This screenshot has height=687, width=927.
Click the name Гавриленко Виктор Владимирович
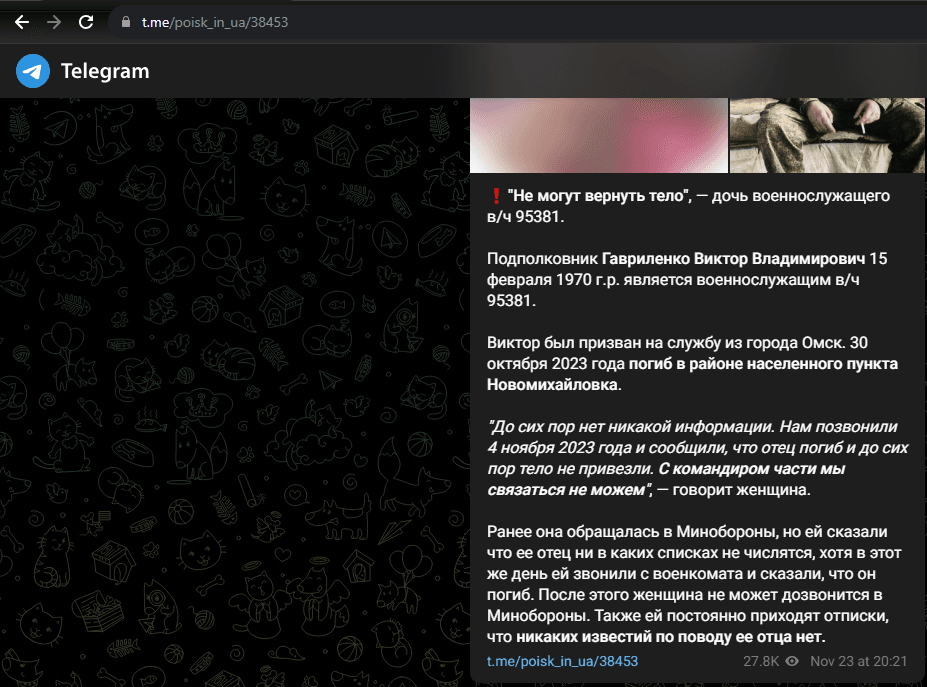pos(733,259)
